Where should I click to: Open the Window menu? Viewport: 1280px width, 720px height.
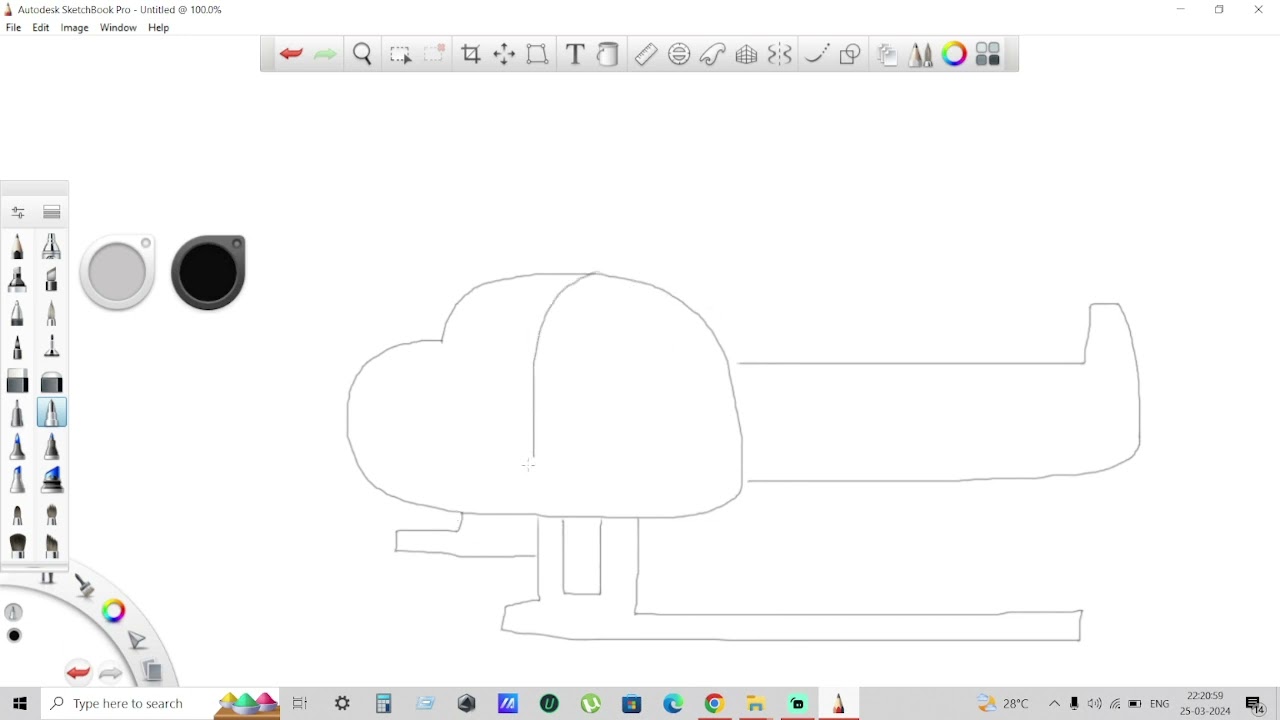(x=118, y=28)
